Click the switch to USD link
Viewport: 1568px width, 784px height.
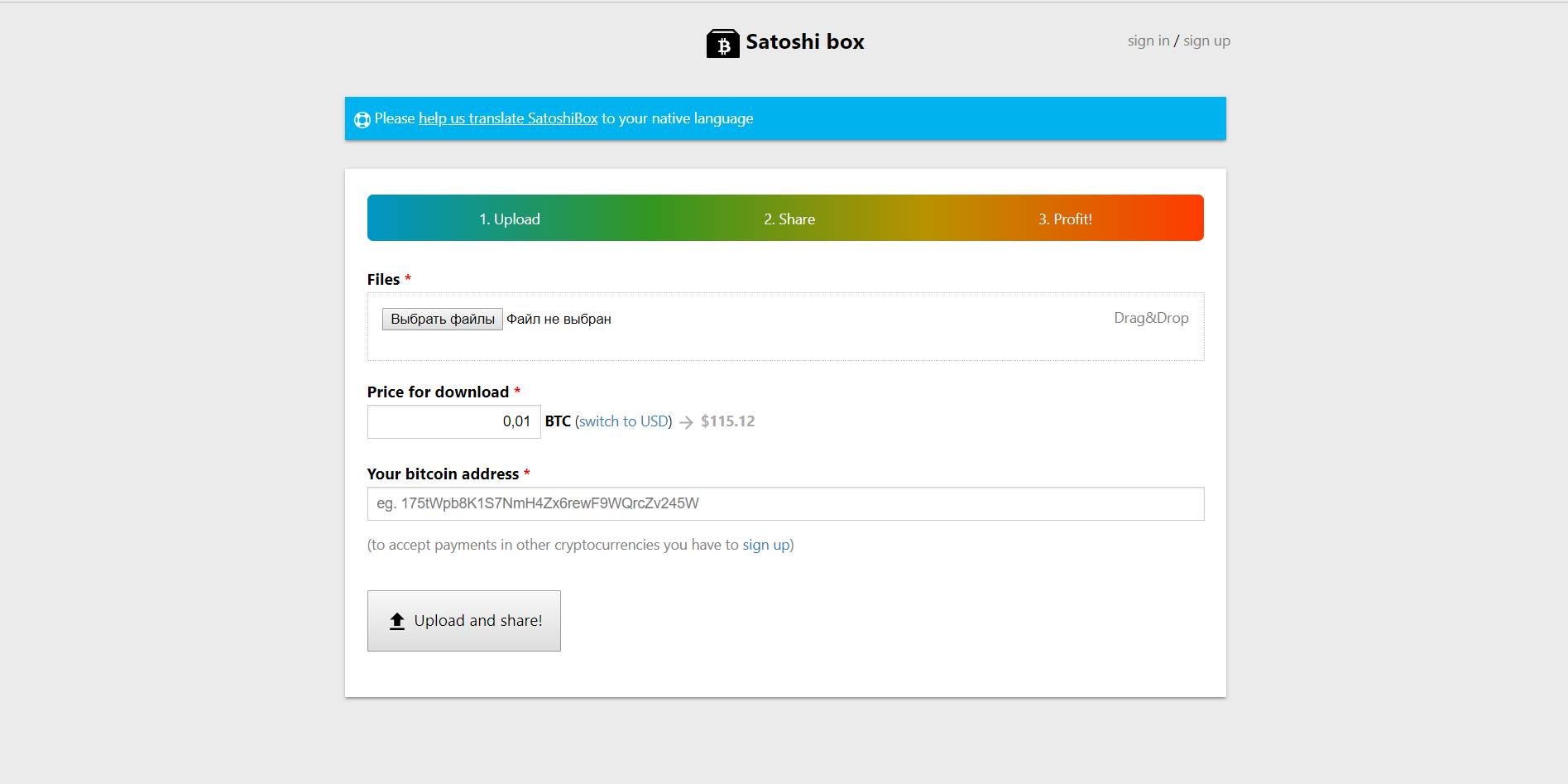(624, 421)
